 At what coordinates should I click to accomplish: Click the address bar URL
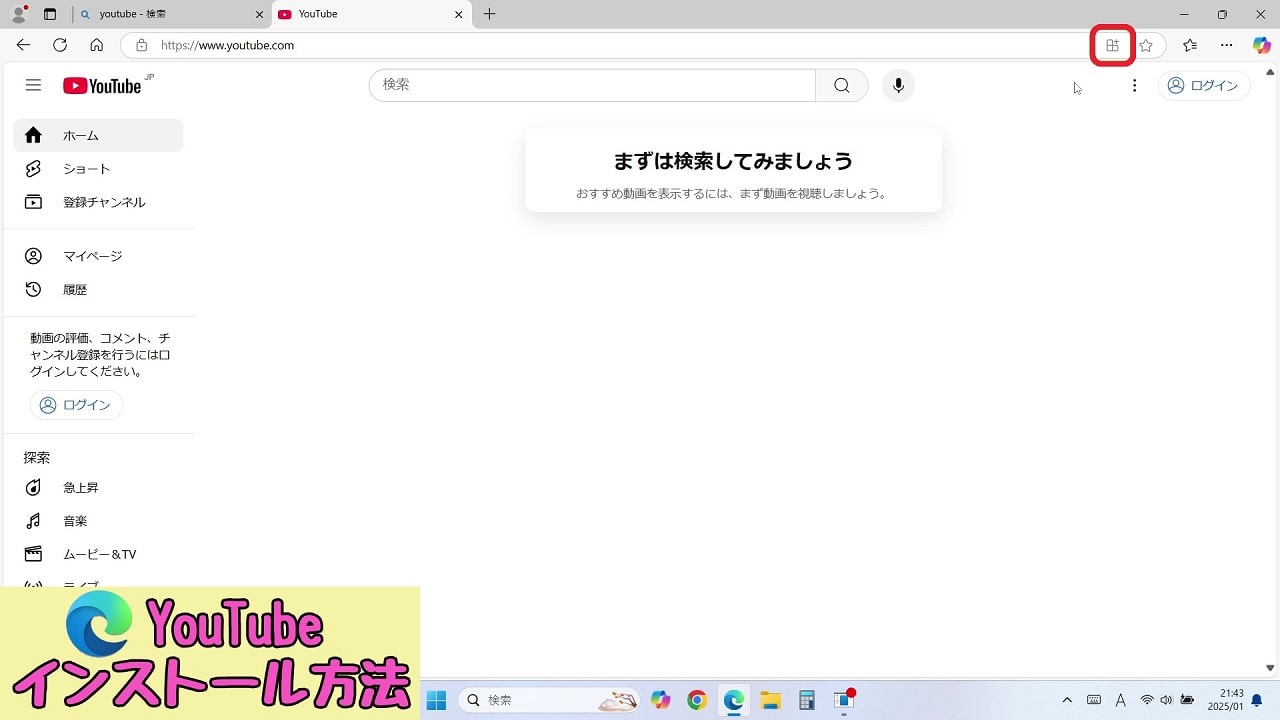pyautogui.click(x=228, y=45)
